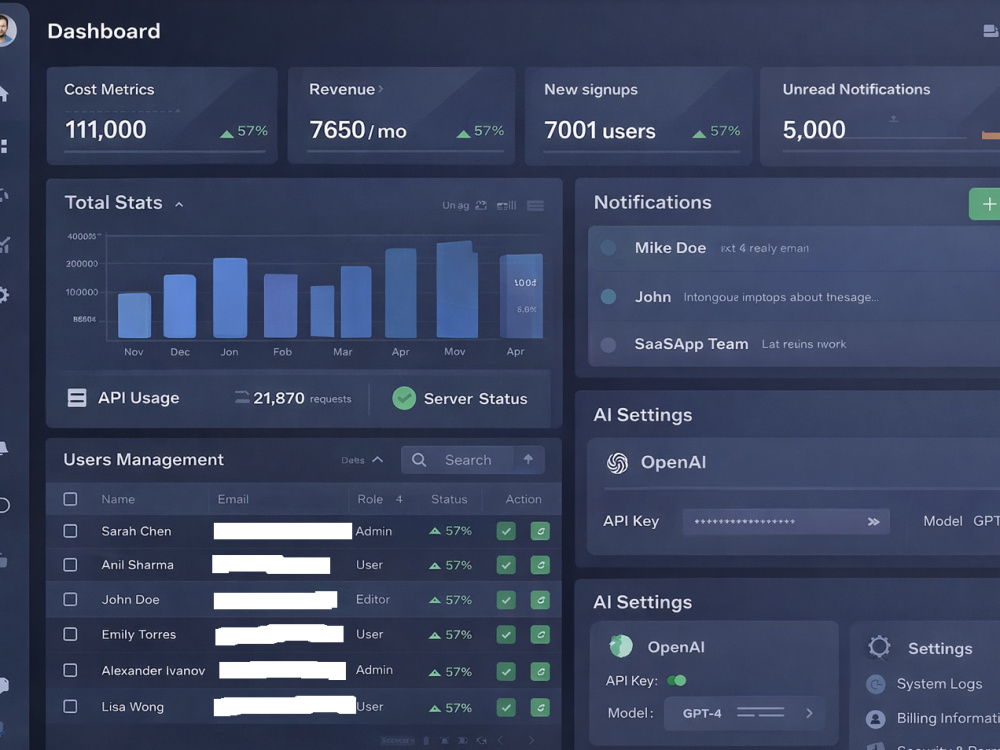Image resolution: width=1000 pixels, height=750 pixels.
Task: Open System Logs icon
Action: (x=876, y=684)
